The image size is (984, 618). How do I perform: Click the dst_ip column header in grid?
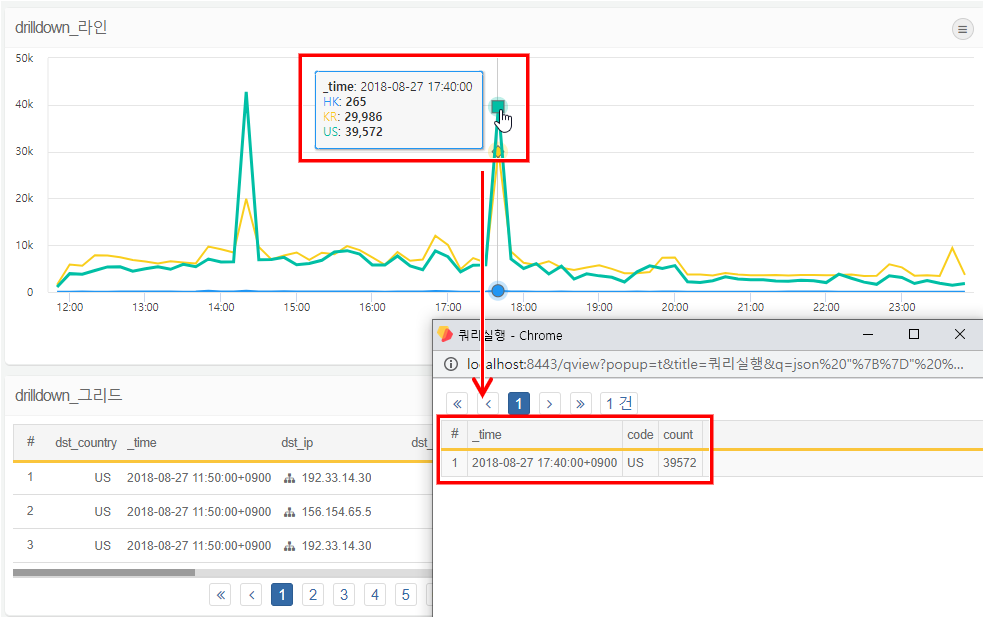[x=297, y=443]
